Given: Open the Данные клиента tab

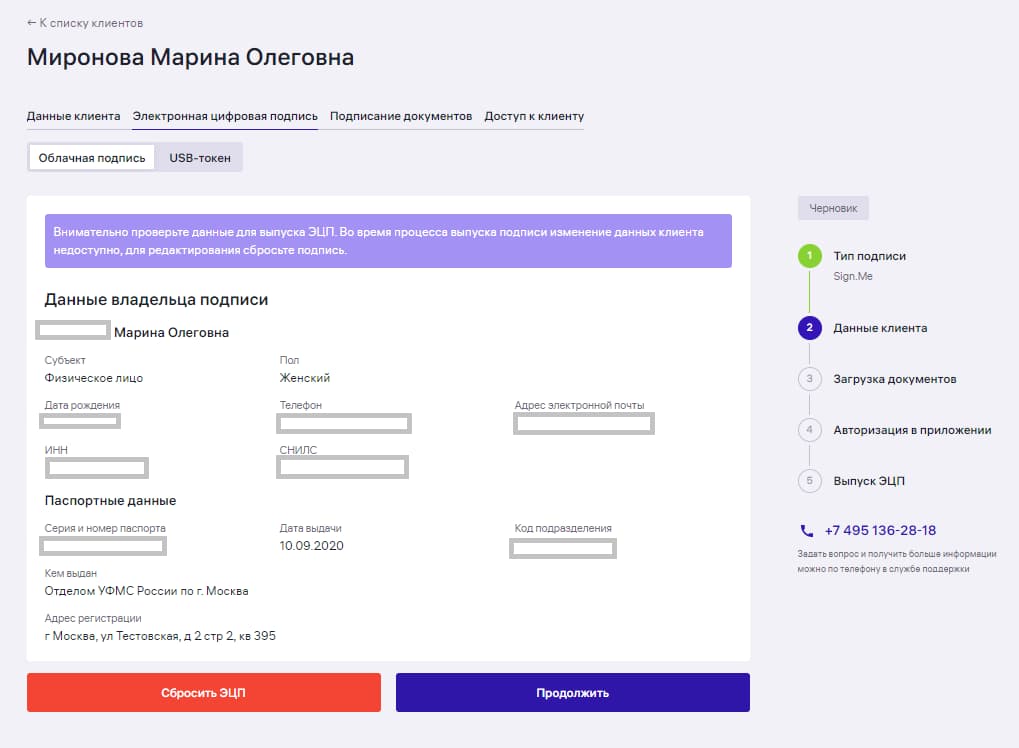Looking at the screenshot, I should [73, 116].
